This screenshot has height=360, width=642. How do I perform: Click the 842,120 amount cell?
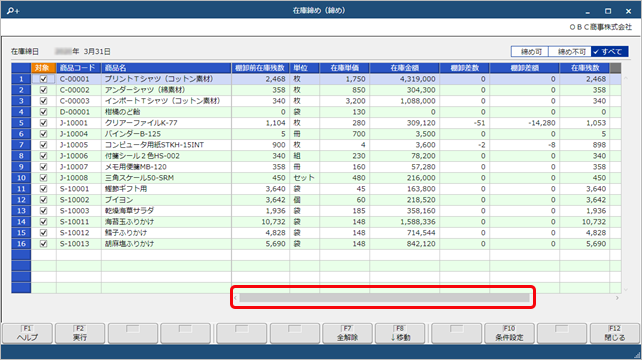coord(405,244)
